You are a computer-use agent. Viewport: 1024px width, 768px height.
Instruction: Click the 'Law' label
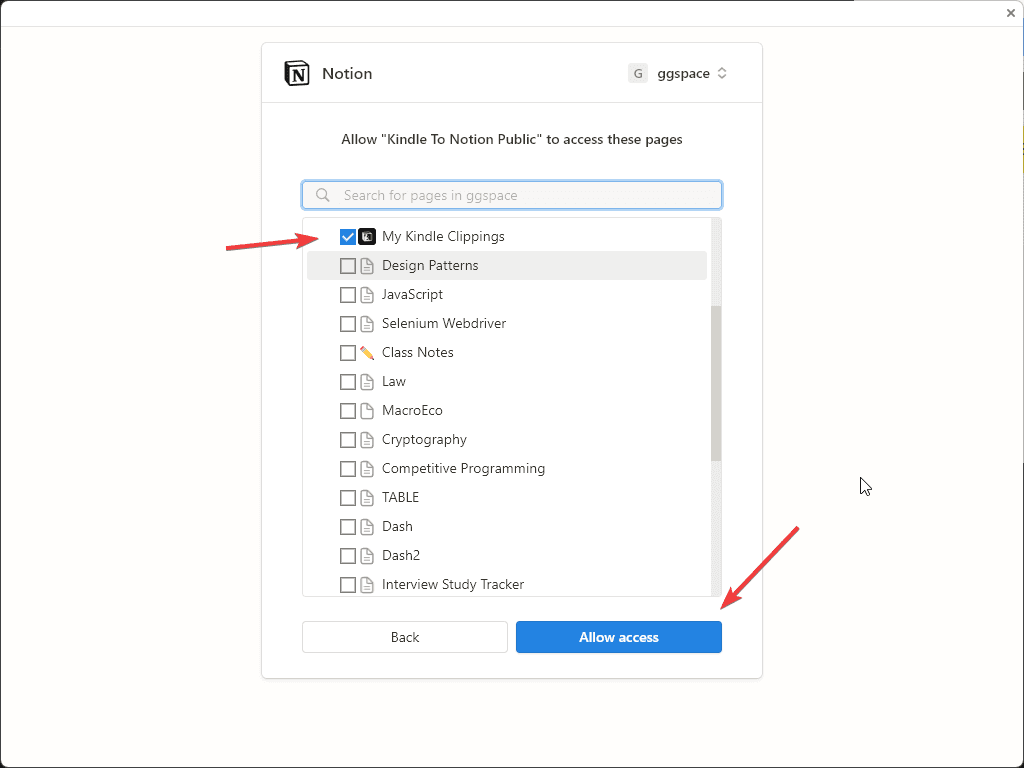[394, 381]
